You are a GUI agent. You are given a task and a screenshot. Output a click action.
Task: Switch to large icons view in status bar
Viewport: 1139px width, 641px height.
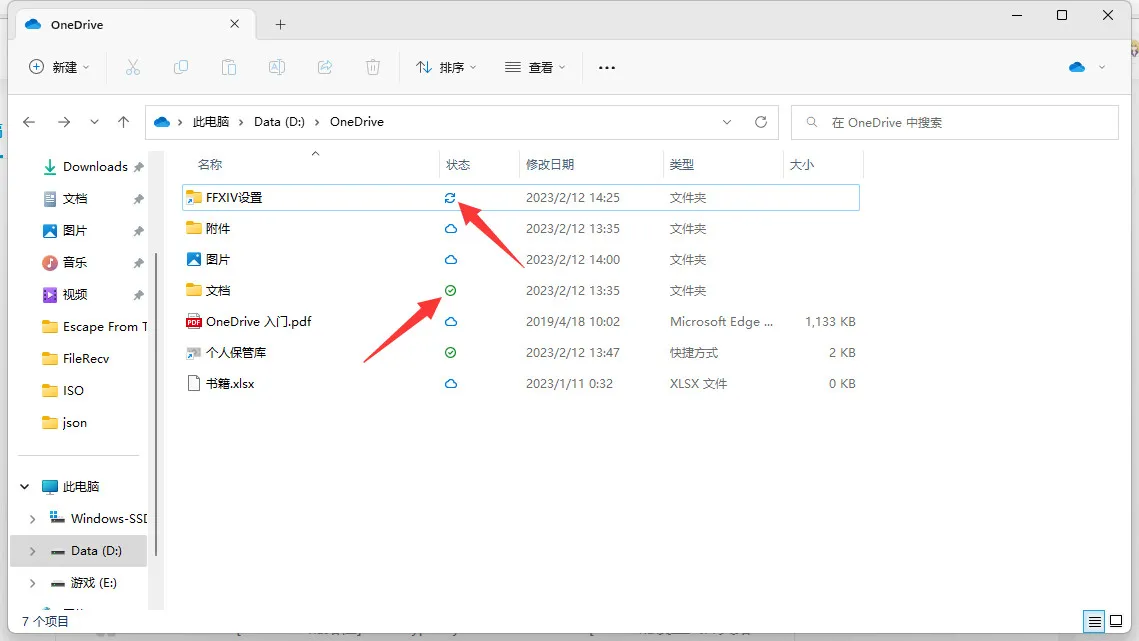(x=1116, y=621)
